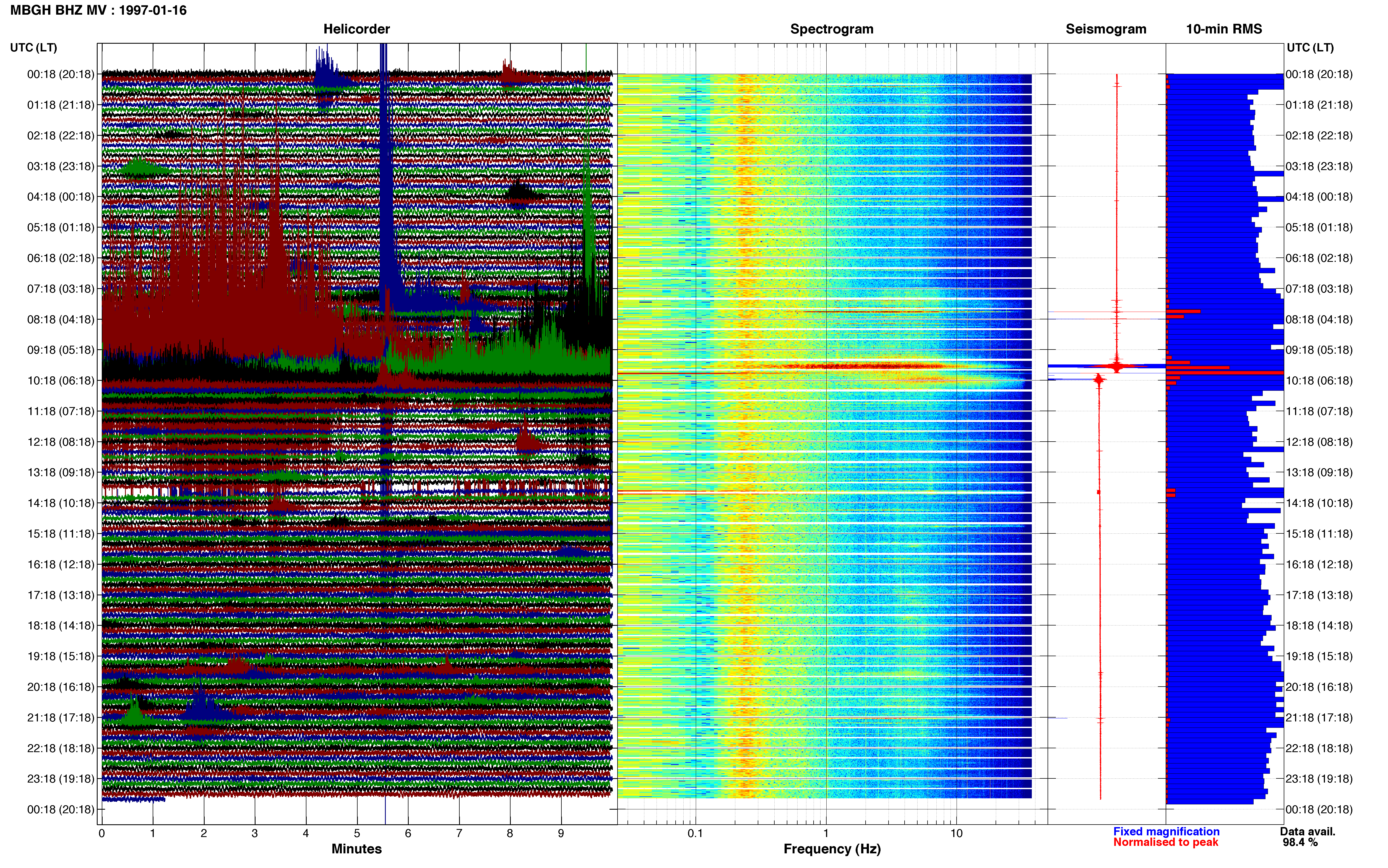The width and height of the screenshot is (1388, 868).
Task: Click the 2 tick on Minutes axis
Action: (204, 833)
